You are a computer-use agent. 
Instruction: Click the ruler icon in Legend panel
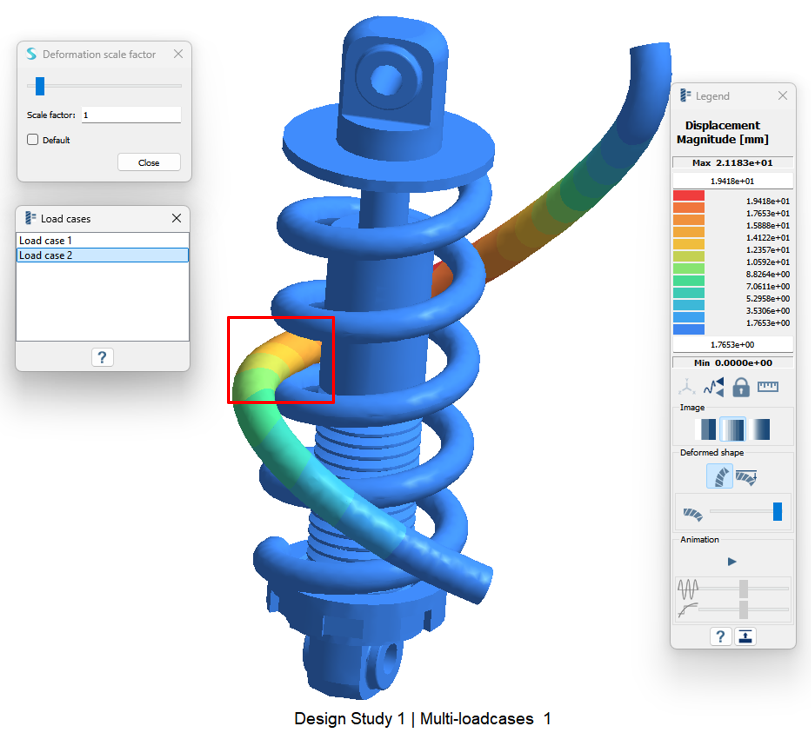click(x=768, y=387)
